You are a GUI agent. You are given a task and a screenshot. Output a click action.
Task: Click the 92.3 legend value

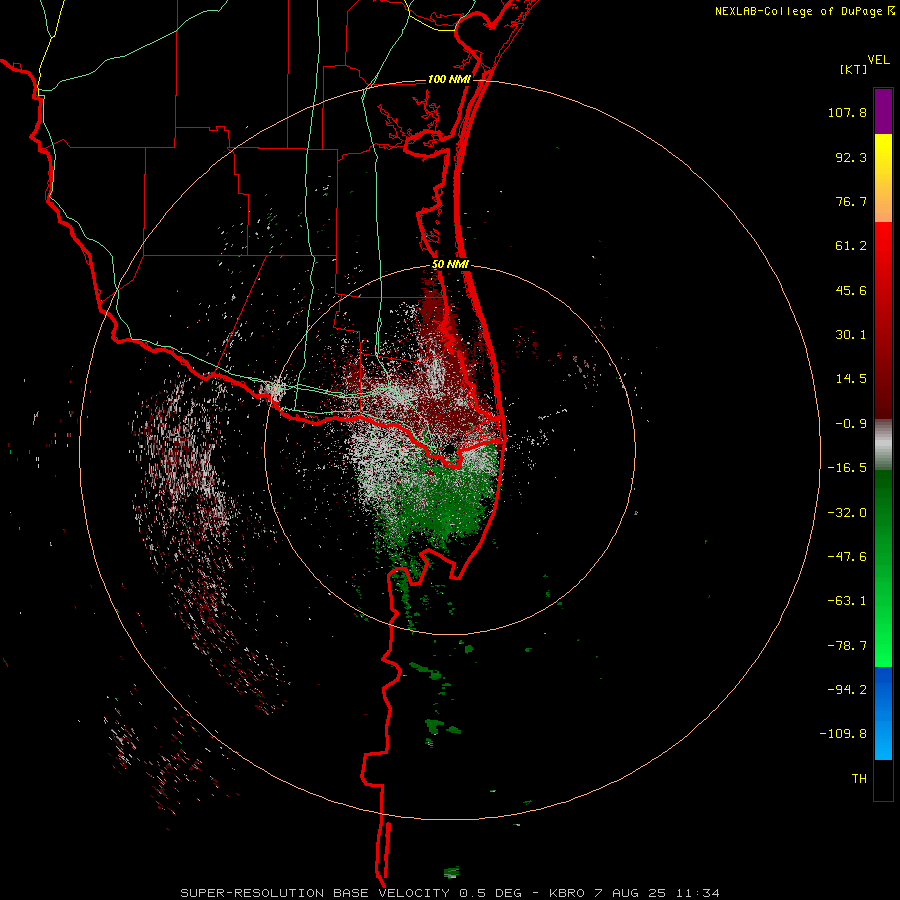click(x=851, y=157)
